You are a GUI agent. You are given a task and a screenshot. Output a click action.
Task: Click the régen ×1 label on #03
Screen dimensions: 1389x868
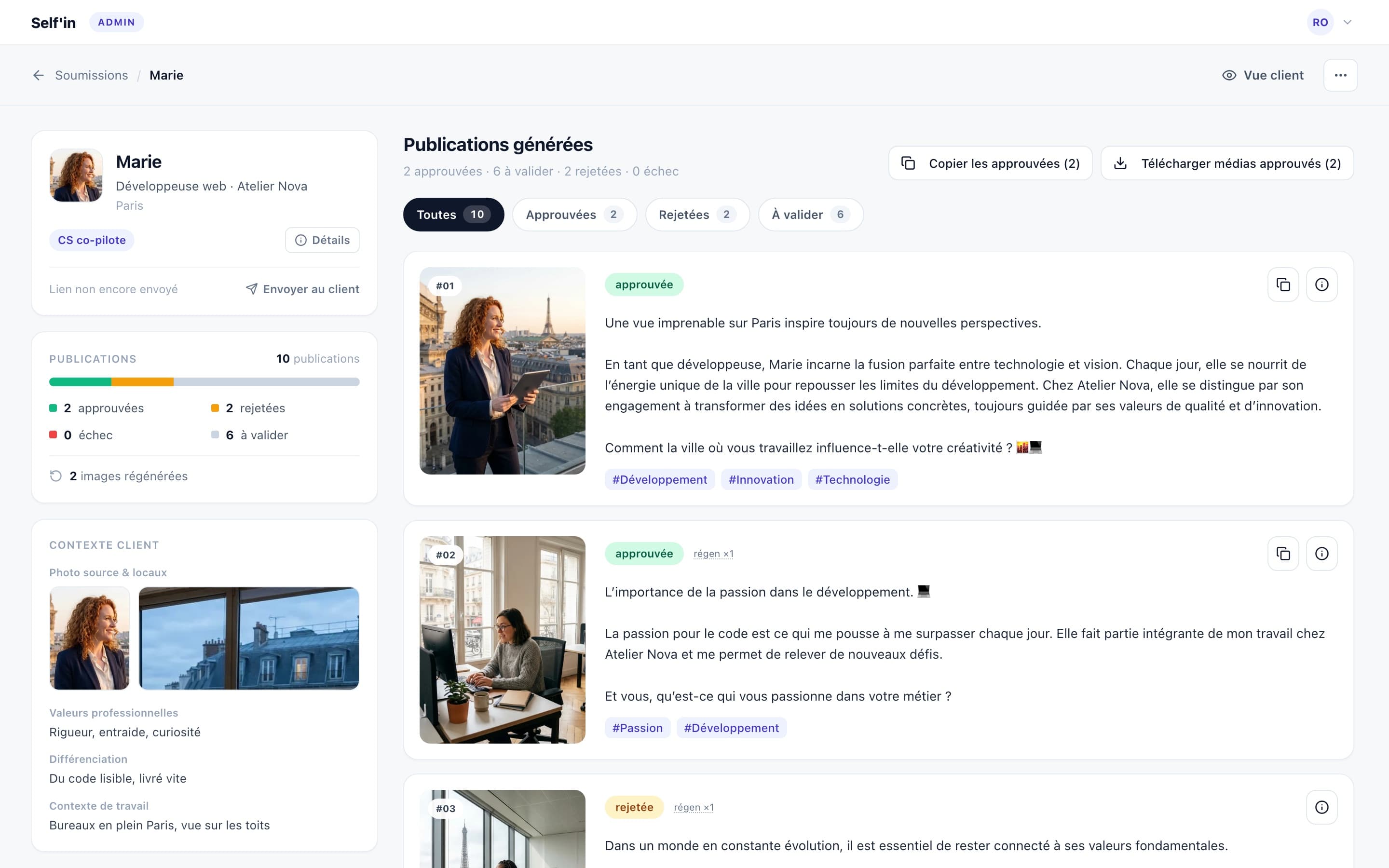pos(694,808)
